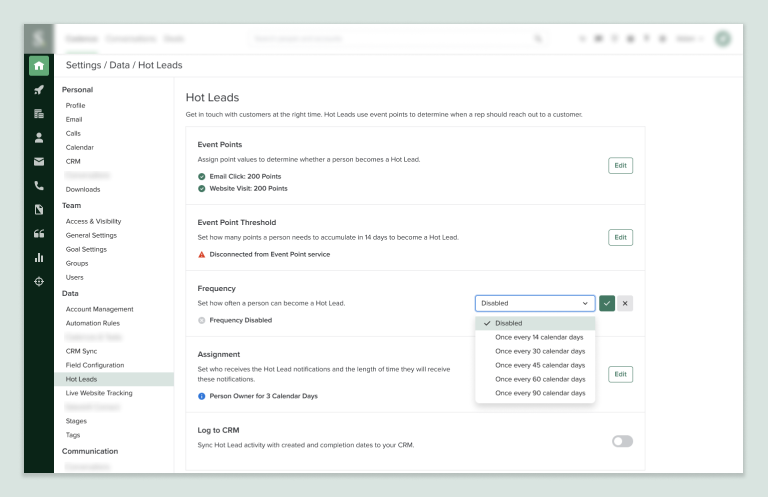This screenshot has width=768, height=497.
Task: Click the Frequency Disabled grey icon
Action: [x=201, y=320]
